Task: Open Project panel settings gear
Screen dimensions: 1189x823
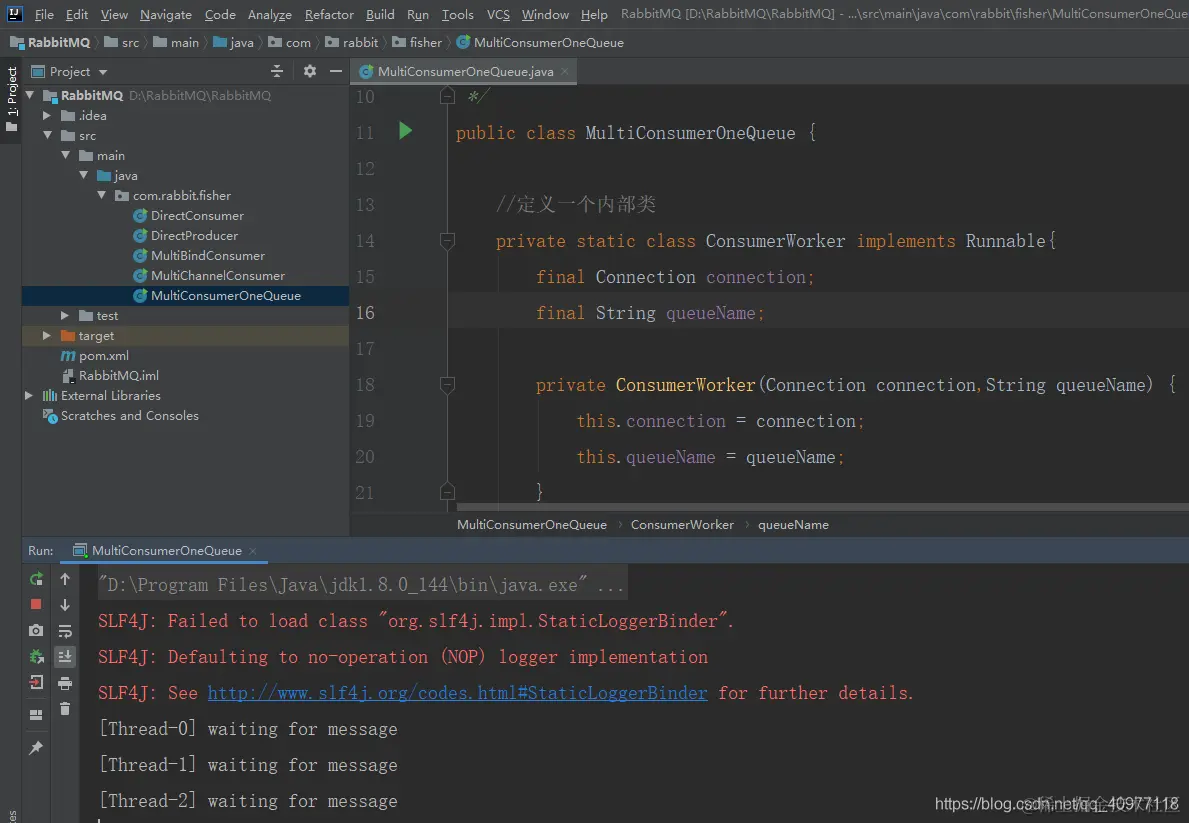Action: (x=310, y=71)
